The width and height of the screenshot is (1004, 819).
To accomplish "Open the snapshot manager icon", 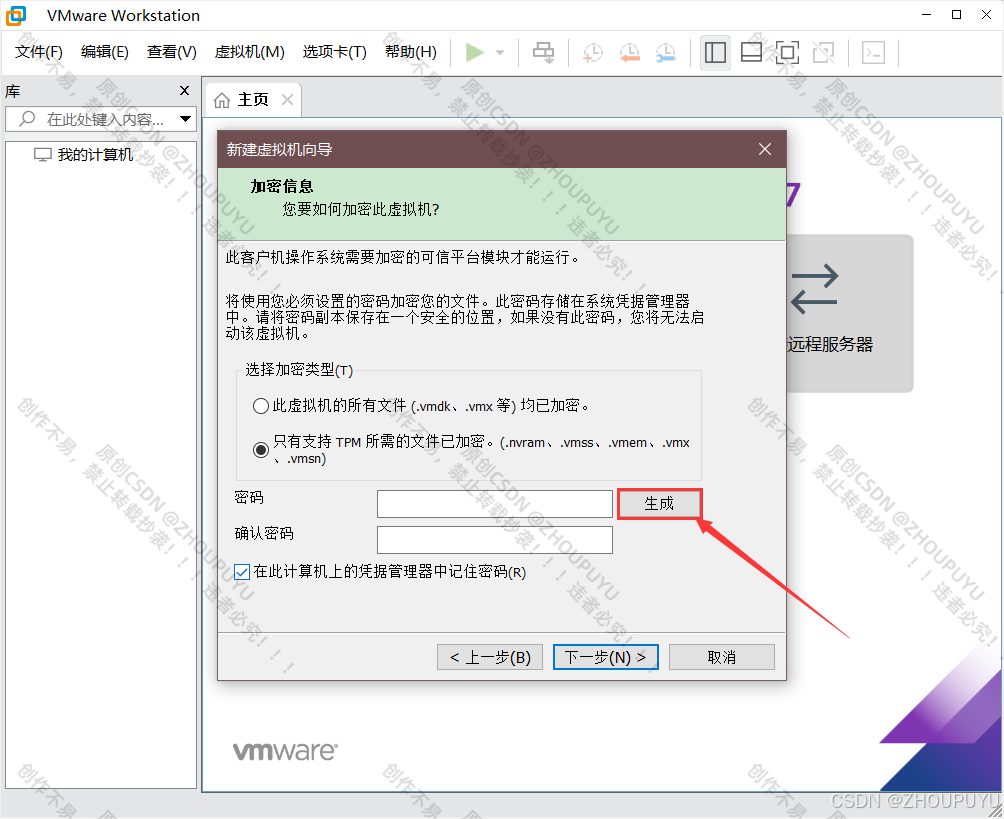I will tap(666, 53).
